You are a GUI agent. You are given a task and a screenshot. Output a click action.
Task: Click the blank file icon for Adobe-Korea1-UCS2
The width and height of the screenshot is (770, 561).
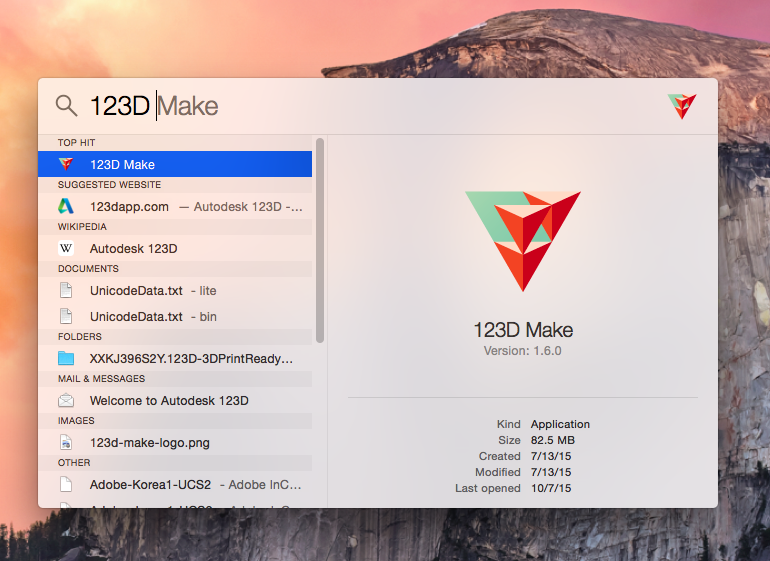click(x=66, y=484)
